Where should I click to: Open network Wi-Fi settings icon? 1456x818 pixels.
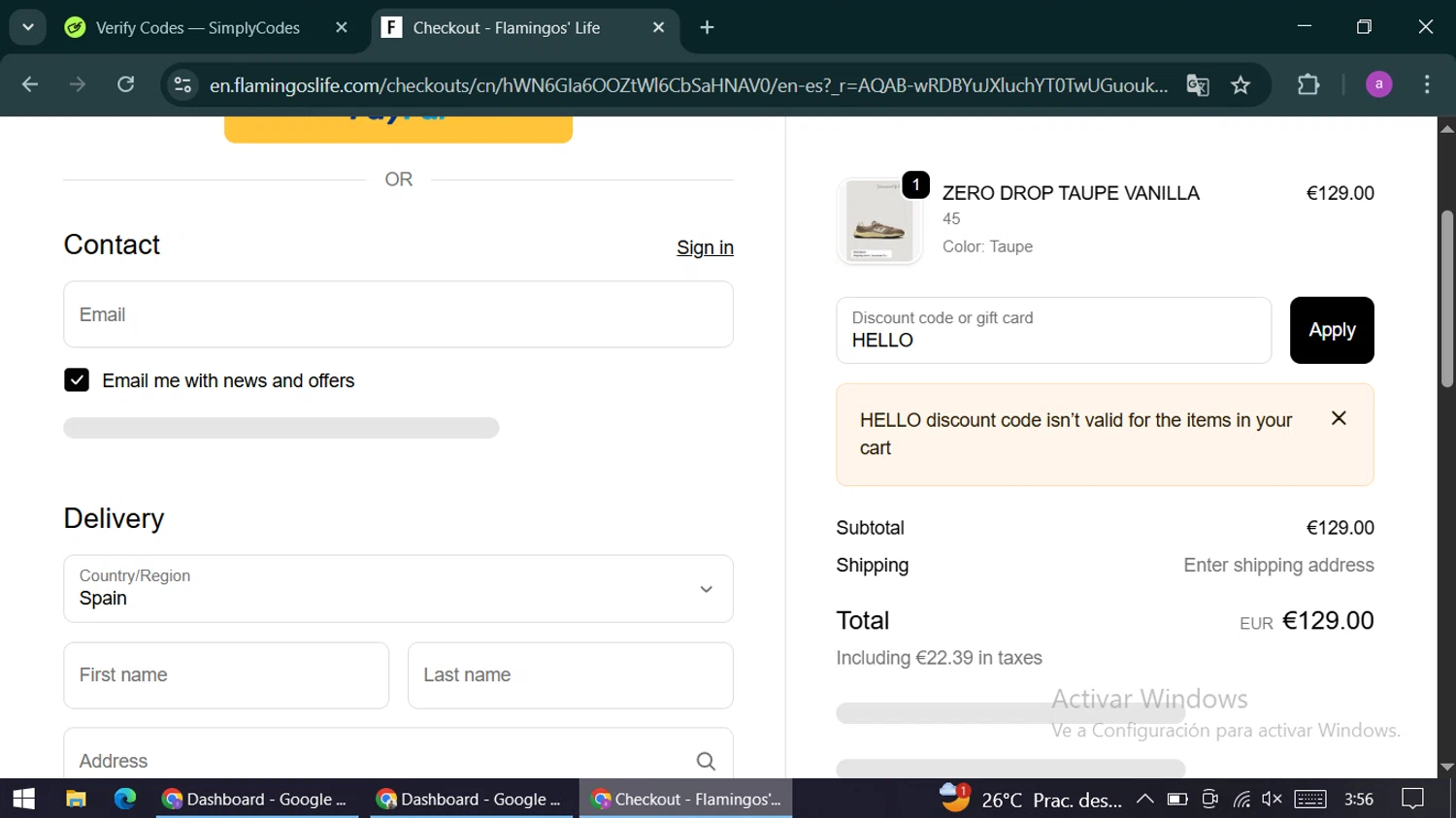point(1241,799)
